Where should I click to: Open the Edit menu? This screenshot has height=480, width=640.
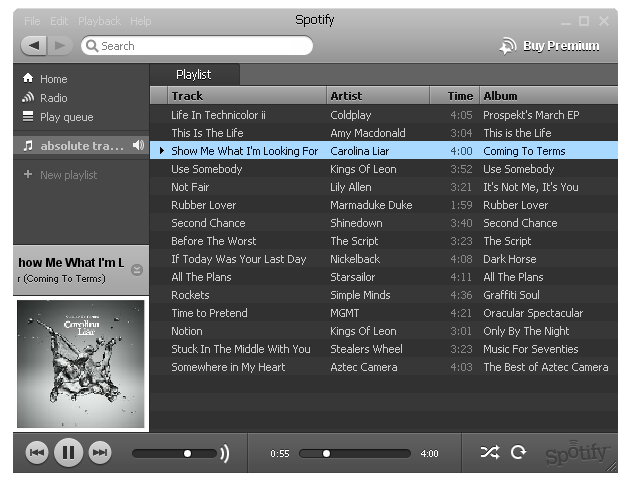pos(59,21)
